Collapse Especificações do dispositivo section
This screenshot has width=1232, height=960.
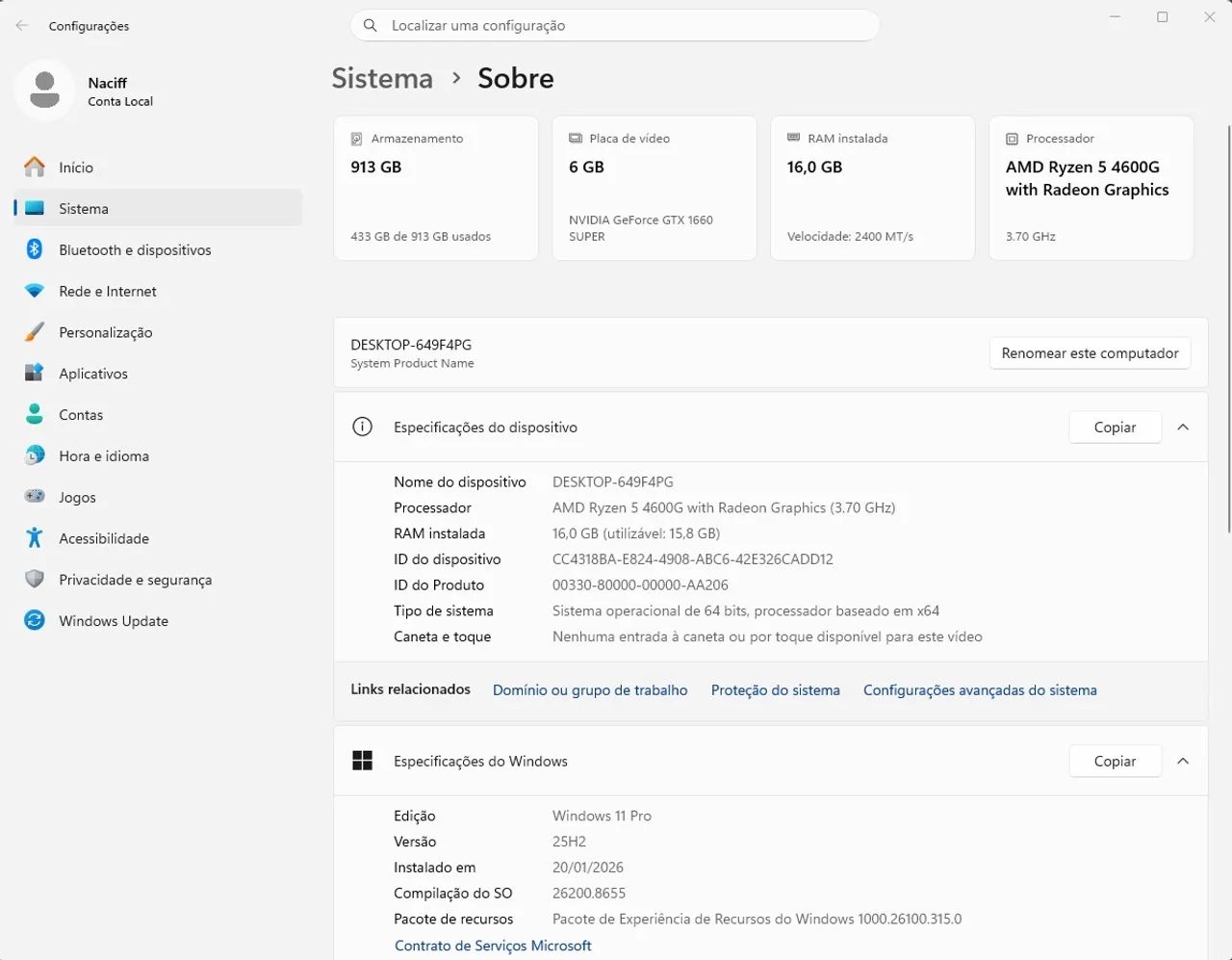[1183, 427]
